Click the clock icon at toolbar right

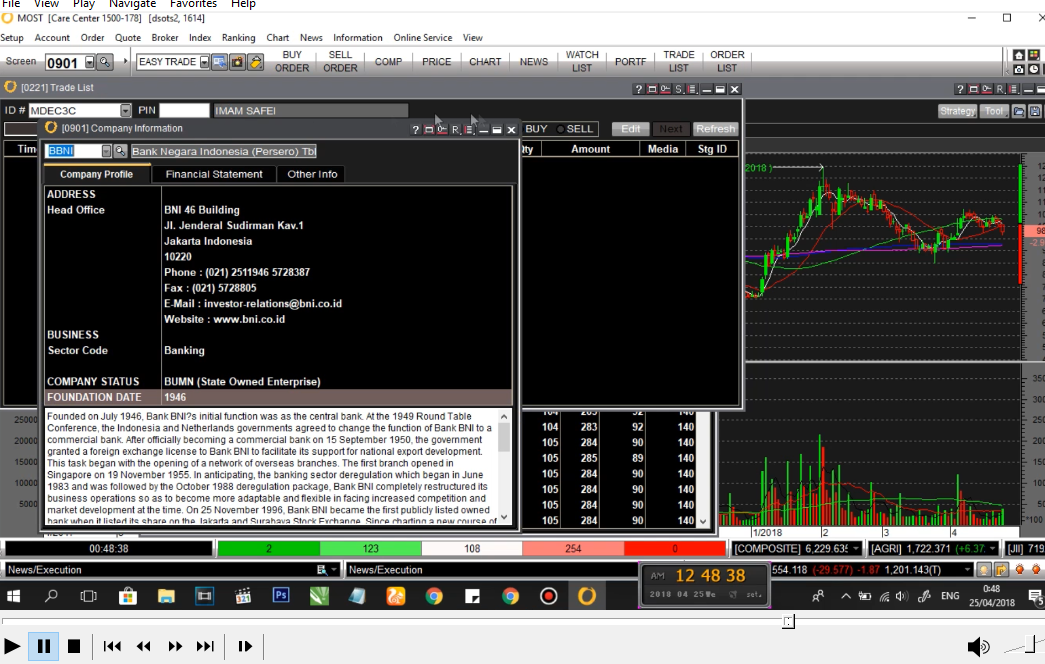coord(1034,69)
